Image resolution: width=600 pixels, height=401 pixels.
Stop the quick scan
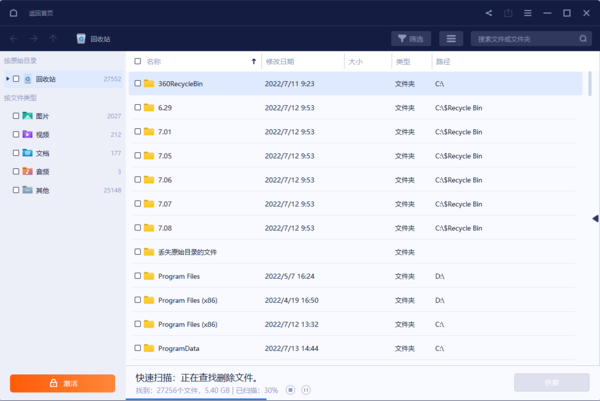[290, 389]
